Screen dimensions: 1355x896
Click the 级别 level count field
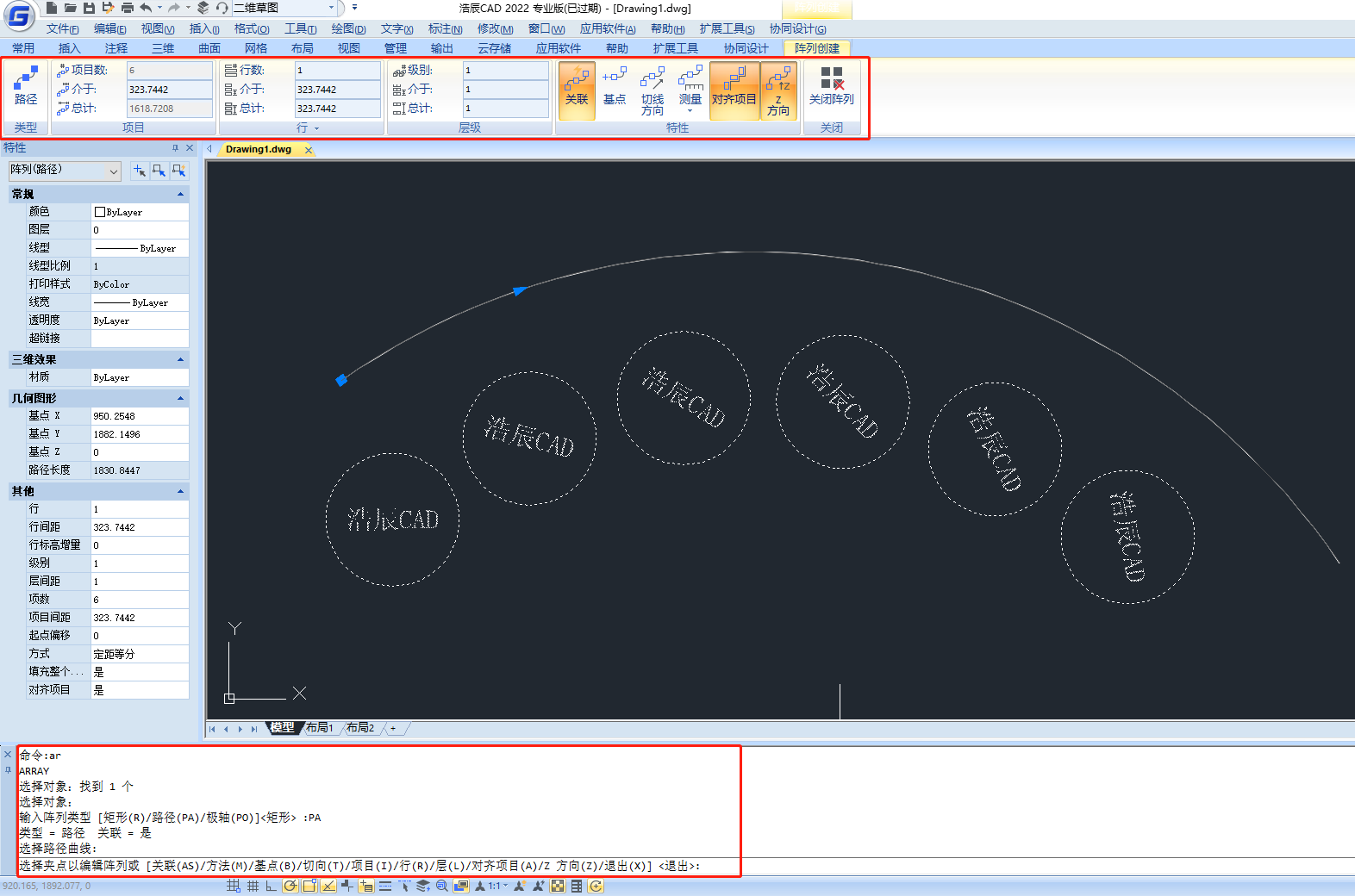point(505,70)
